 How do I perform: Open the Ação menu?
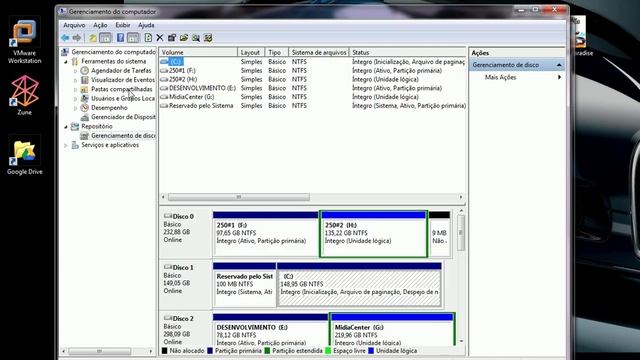click(x=100, y=25)
